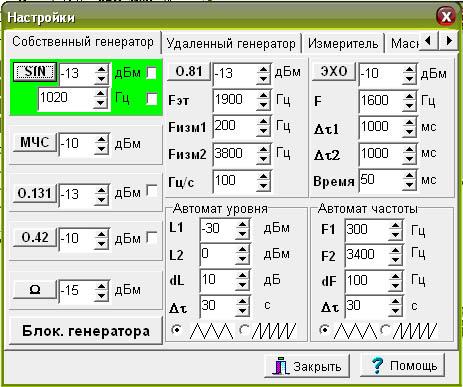This screenshot has height=387, width=463.
Task: Increase the О.42 level spinner
Action: pyautogui.click(x=101, y=234)
